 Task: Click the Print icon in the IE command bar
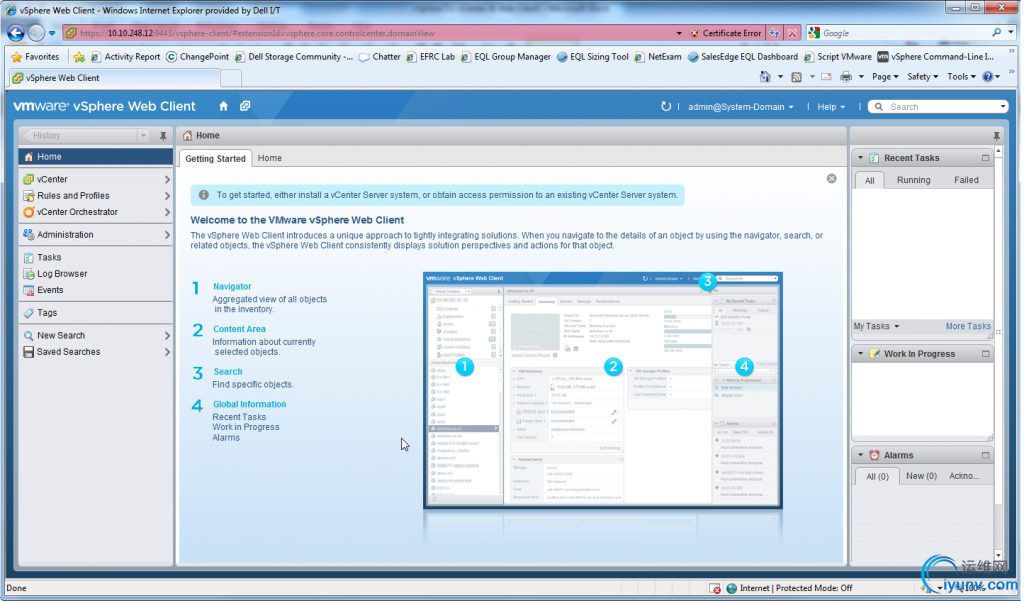[846, 77]
